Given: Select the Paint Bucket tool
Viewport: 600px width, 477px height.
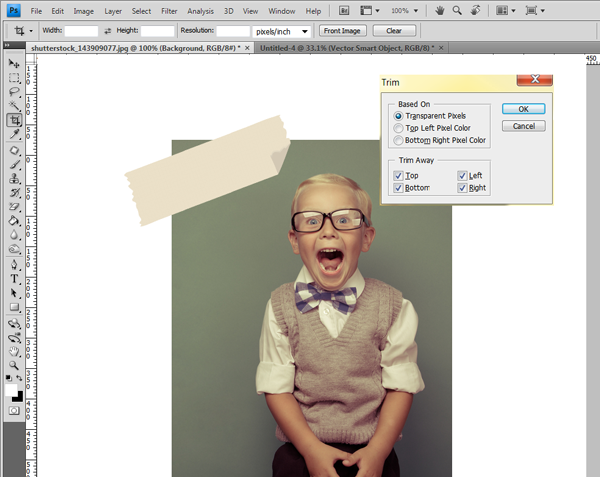Looking at the screenshot, I should (14, 221).
